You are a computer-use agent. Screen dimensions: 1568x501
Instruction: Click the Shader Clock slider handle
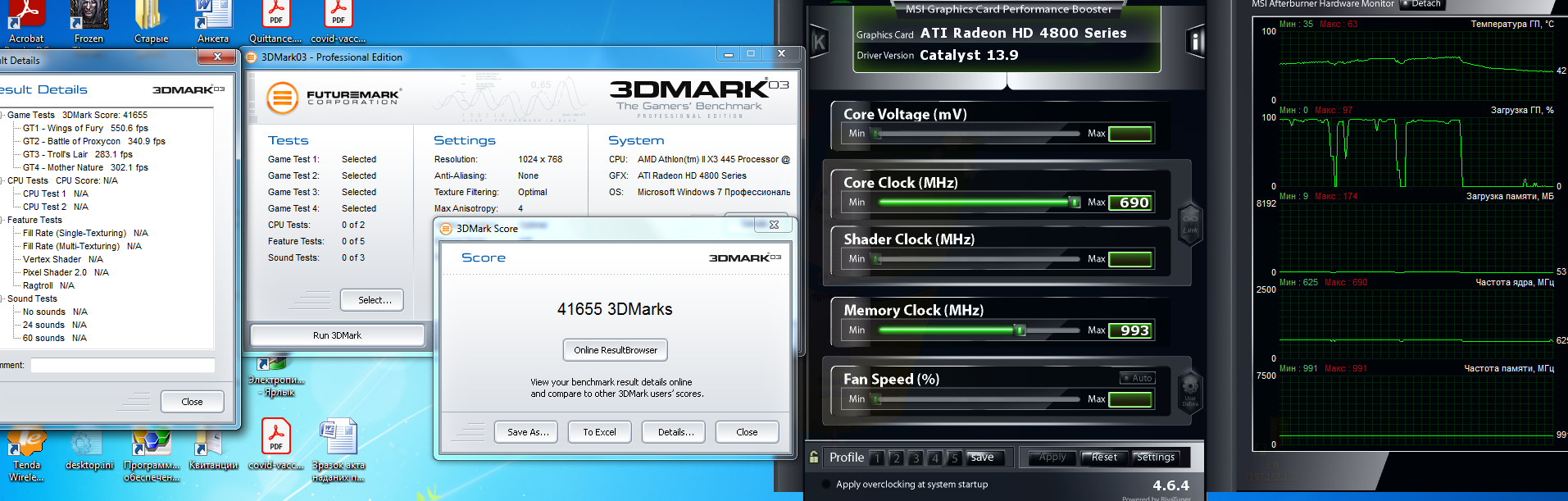pyautogui.click(x=877, y=259)
